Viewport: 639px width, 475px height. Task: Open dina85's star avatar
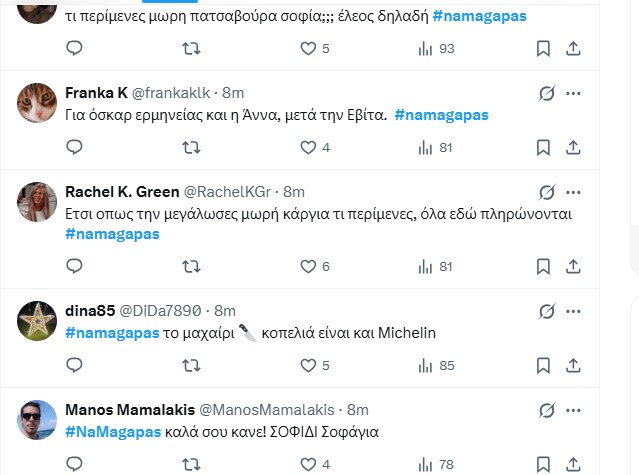37,319
